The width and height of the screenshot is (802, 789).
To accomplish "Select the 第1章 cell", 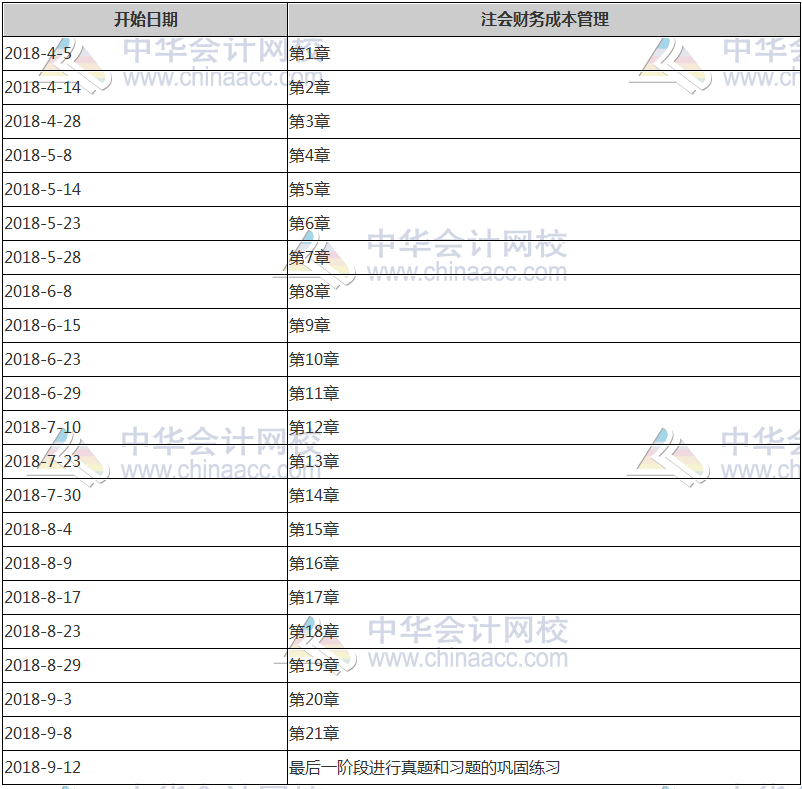I will click(307, 52).
